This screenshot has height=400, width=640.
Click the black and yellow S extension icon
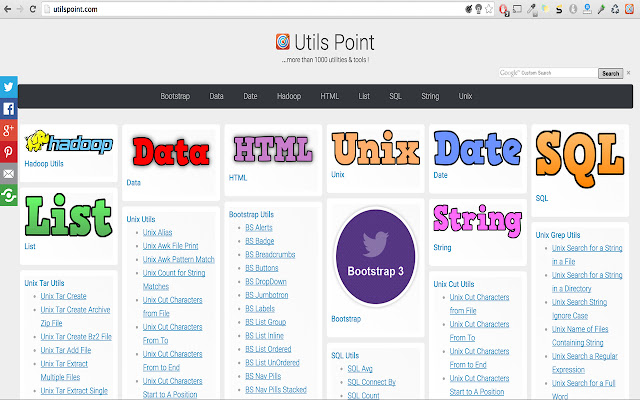click(x=559, y=9)
